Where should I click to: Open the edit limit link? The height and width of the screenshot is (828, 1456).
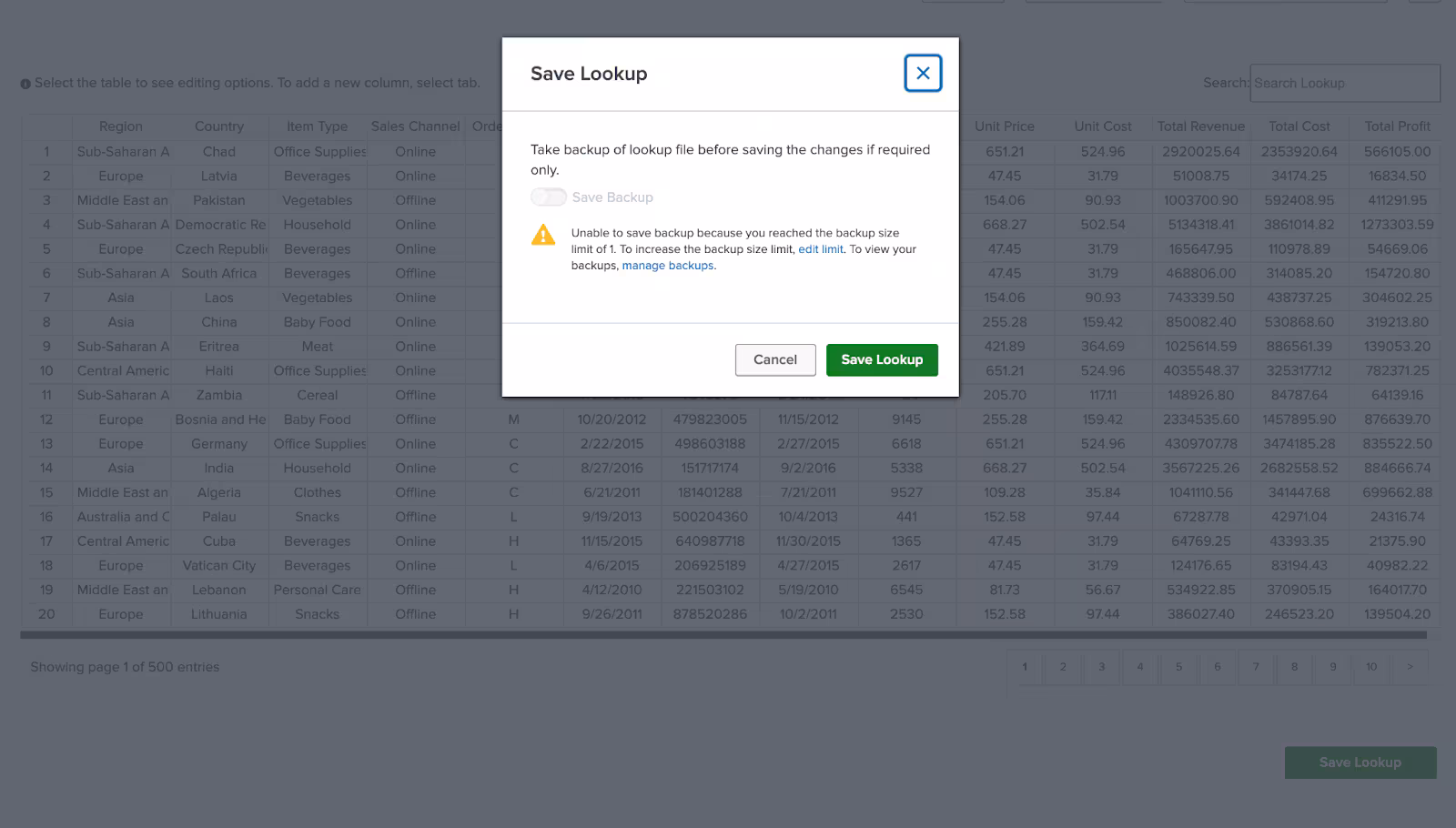(x=820, y=249)
